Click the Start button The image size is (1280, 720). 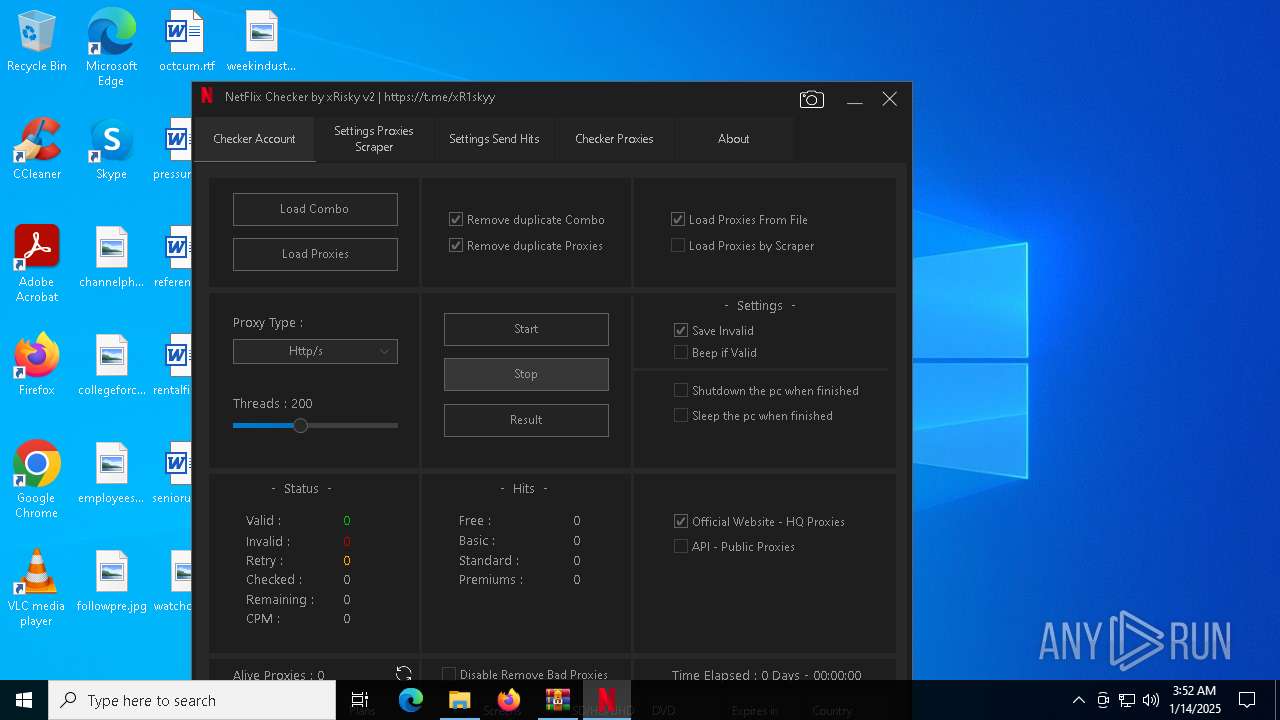point(526,329)
